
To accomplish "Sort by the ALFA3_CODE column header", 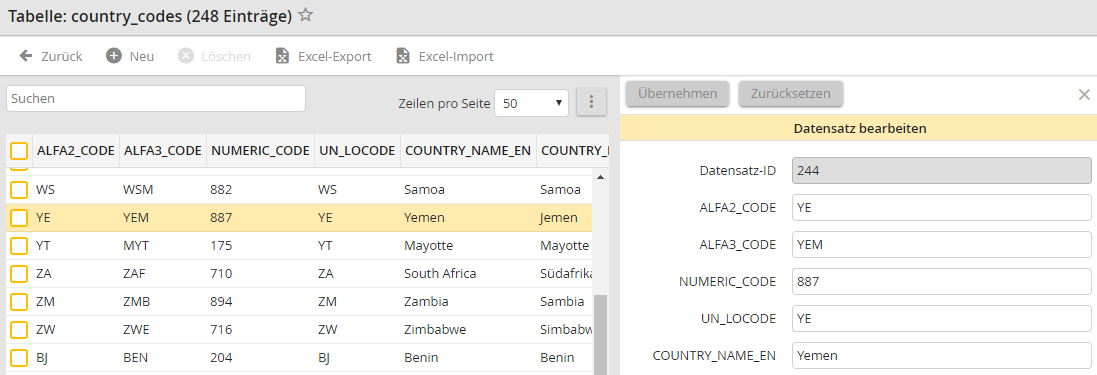I will click(163, 150).
